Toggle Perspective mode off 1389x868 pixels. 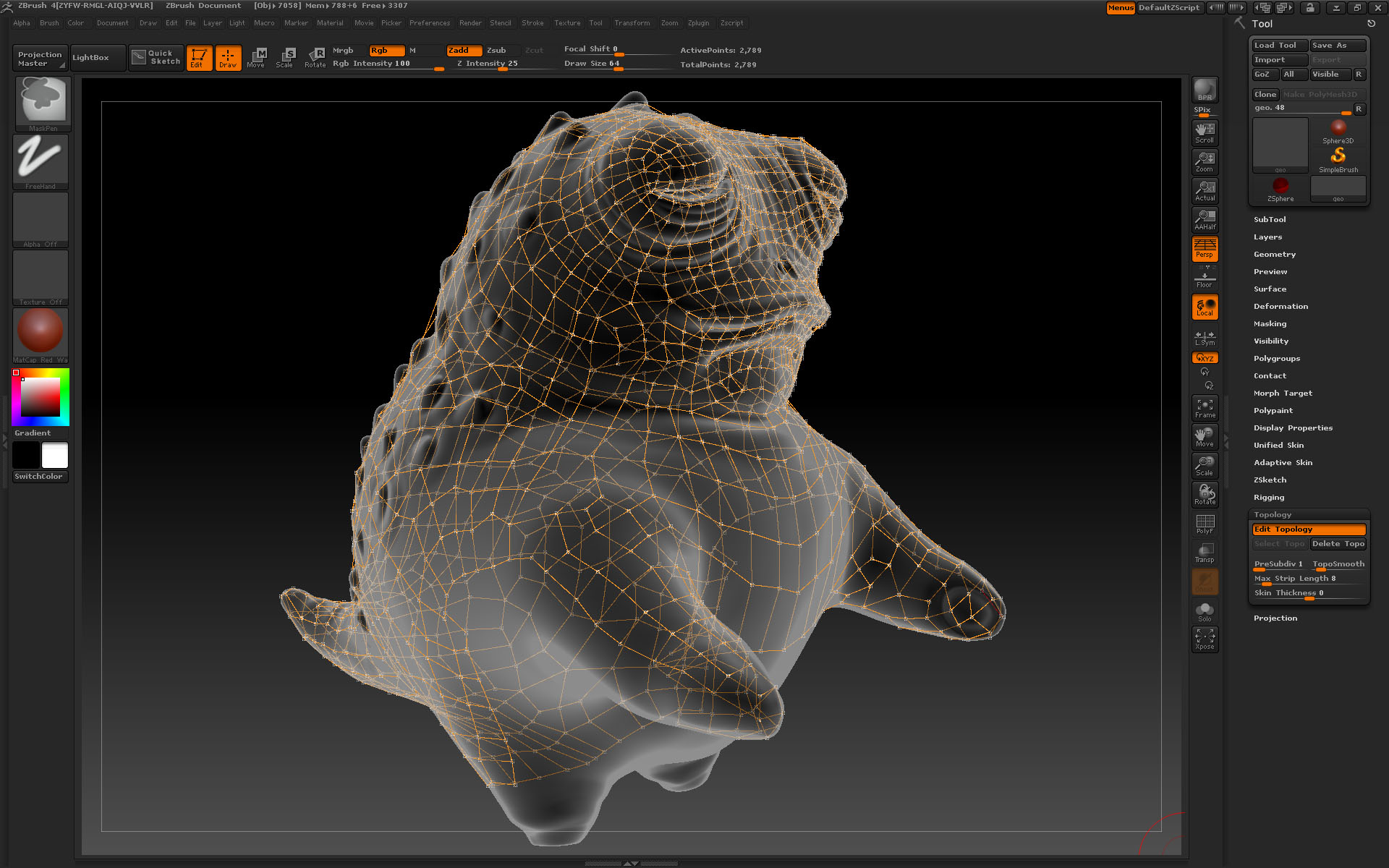(x=1205, y=248)
